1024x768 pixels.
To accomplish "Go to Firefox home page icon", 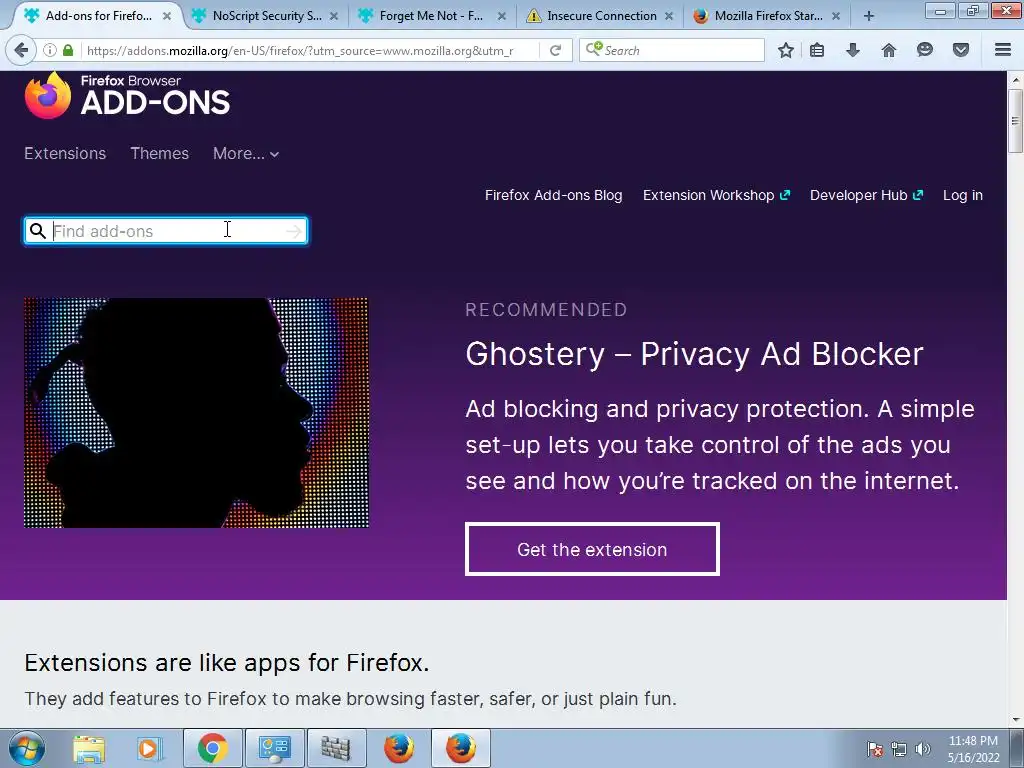I will 889,50.
